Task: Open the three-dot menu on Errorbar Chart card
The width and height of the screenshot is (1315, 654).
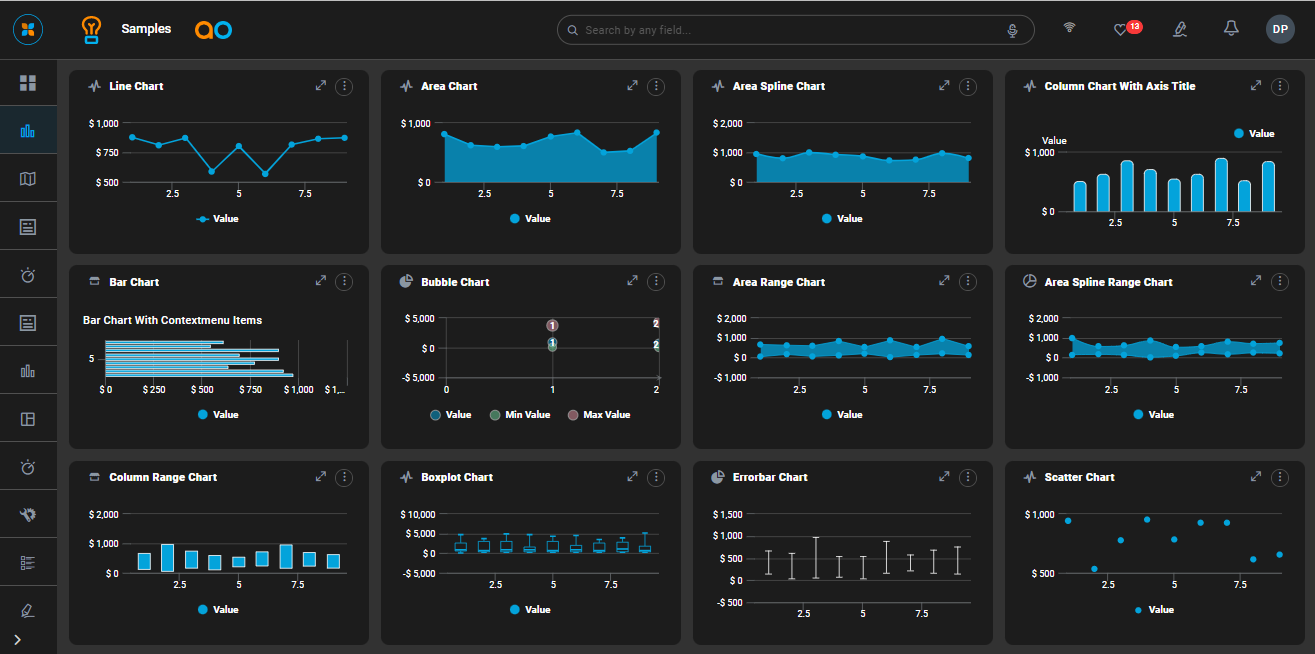Action: tap(968, 478)
